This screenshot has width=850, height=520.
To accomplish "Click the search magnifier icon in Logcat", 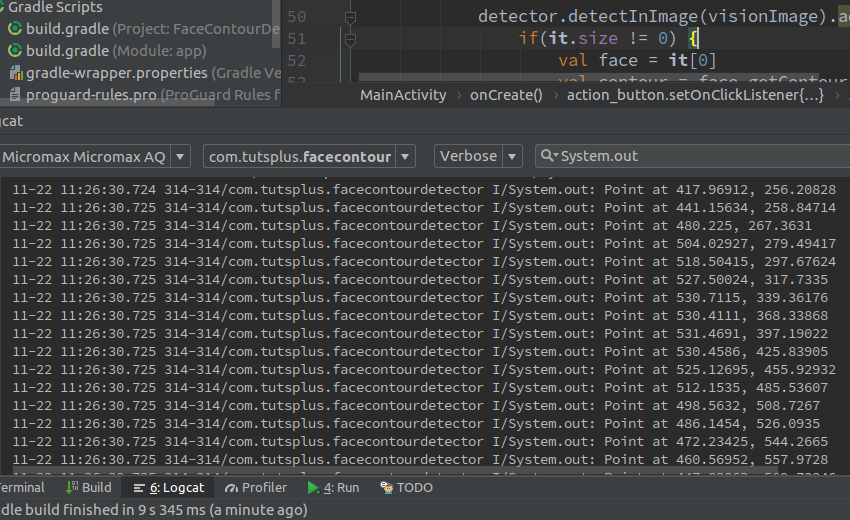I will tap(548, 156).
